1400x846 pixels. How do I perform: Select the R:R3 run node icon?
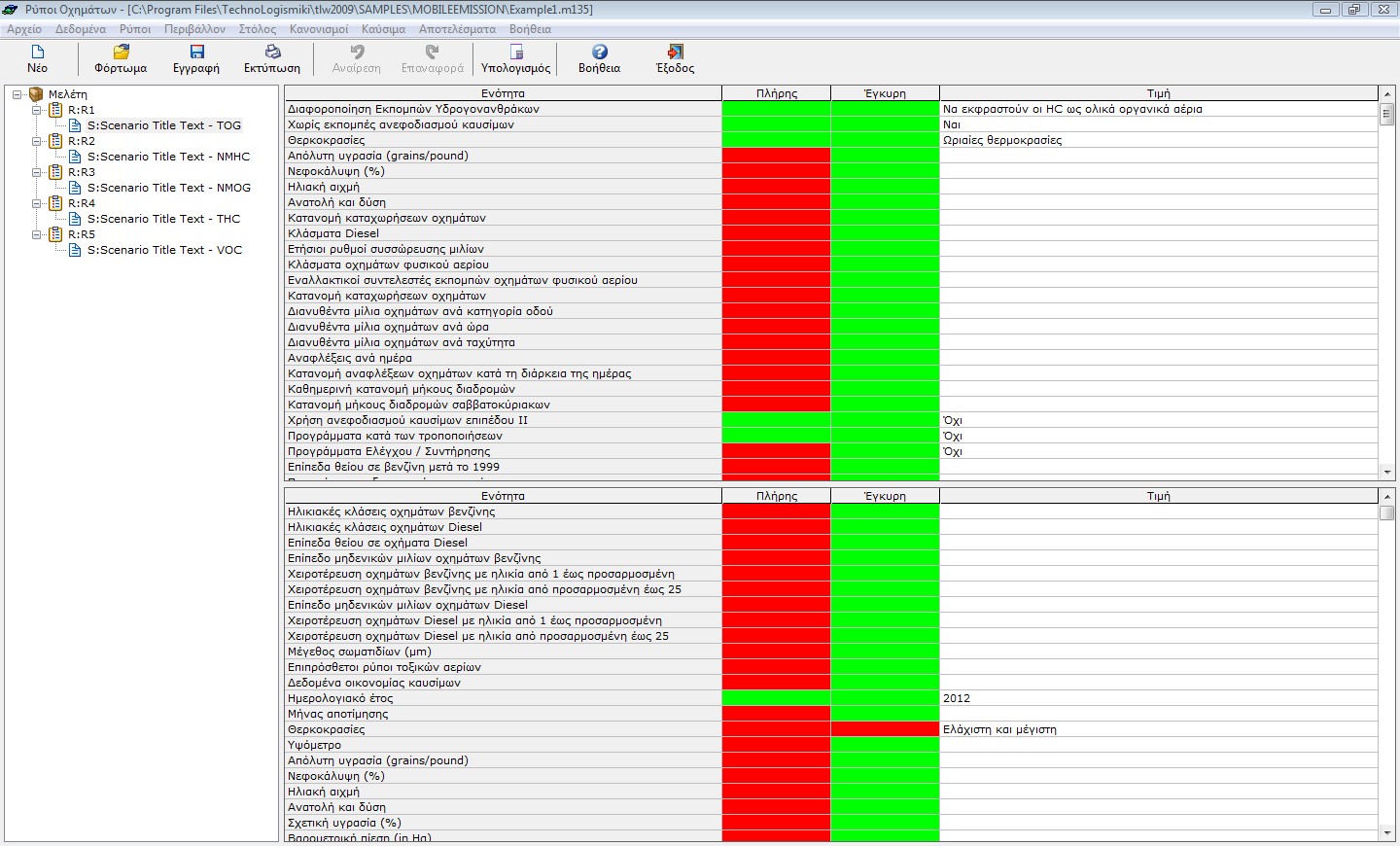coord(55,172)
